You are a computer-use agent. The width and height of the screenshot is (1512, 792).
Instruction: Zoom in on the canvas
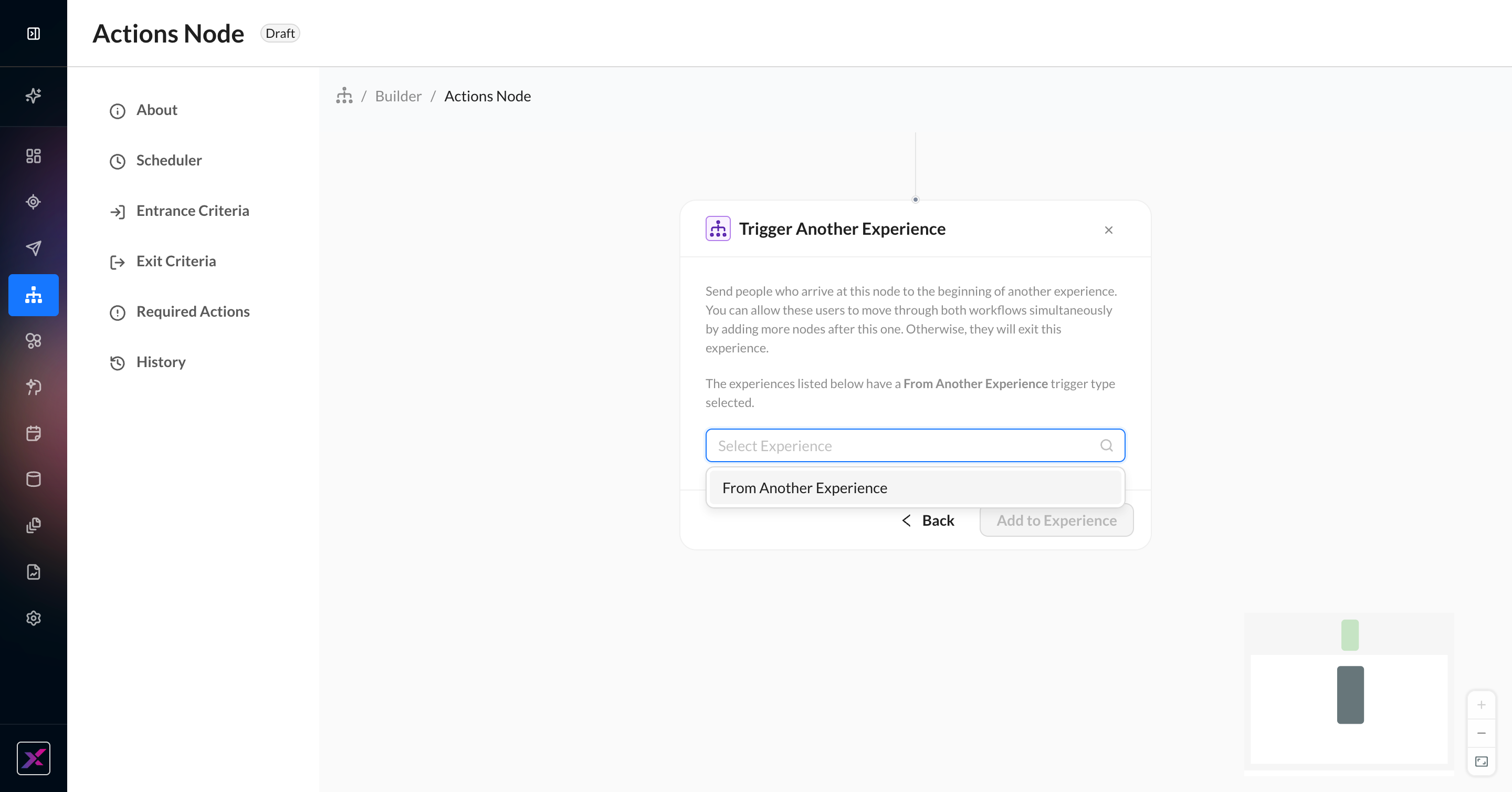(1482, 704)
